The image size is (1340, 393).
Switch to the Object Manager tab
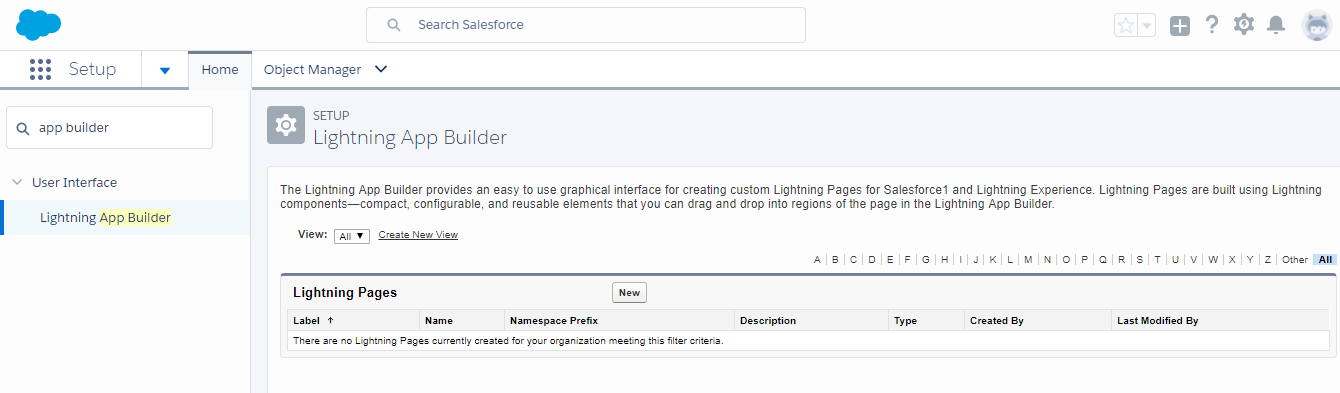pos(312,69)
